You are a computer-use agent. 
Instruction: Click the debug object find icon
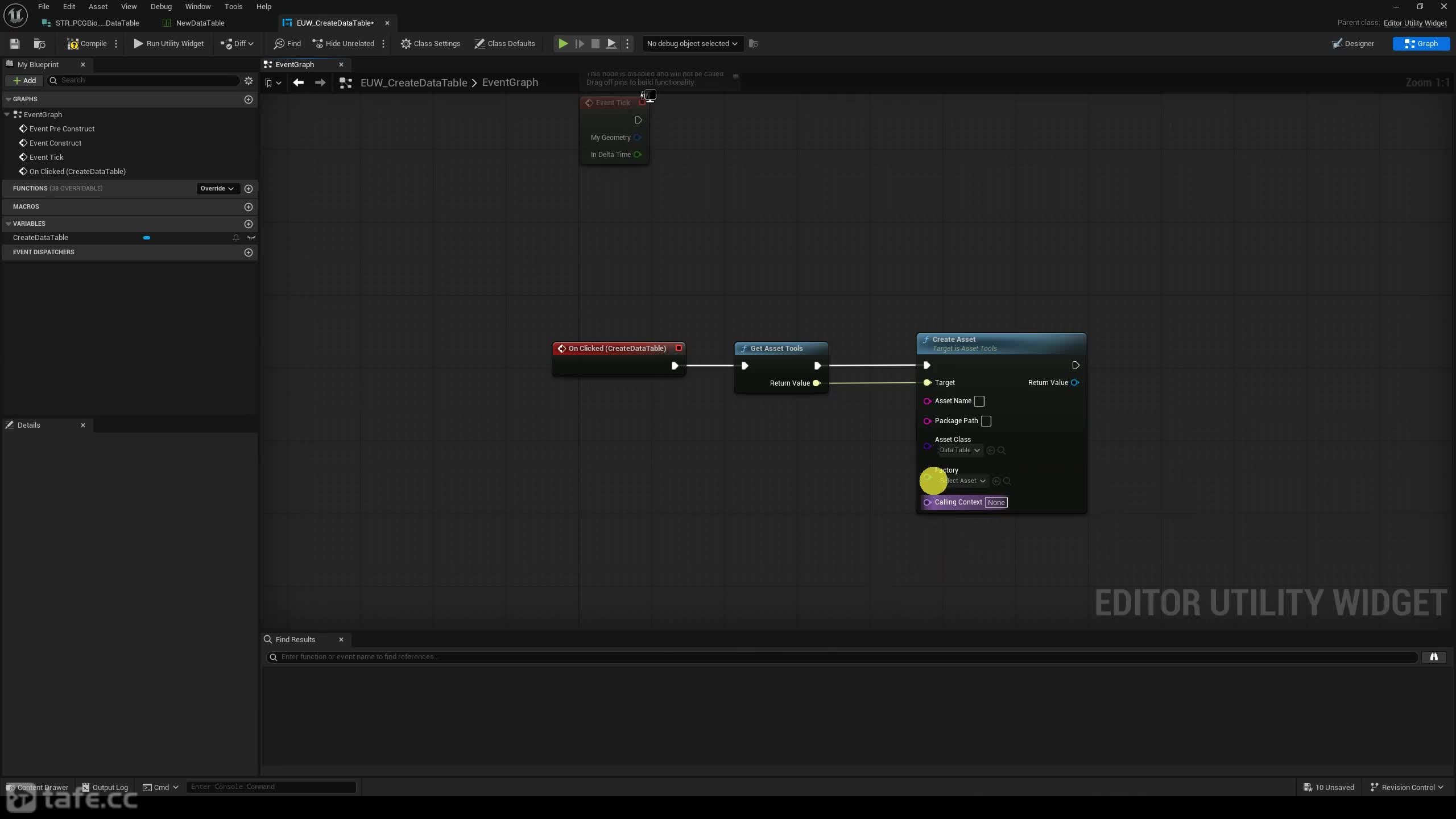754,44
